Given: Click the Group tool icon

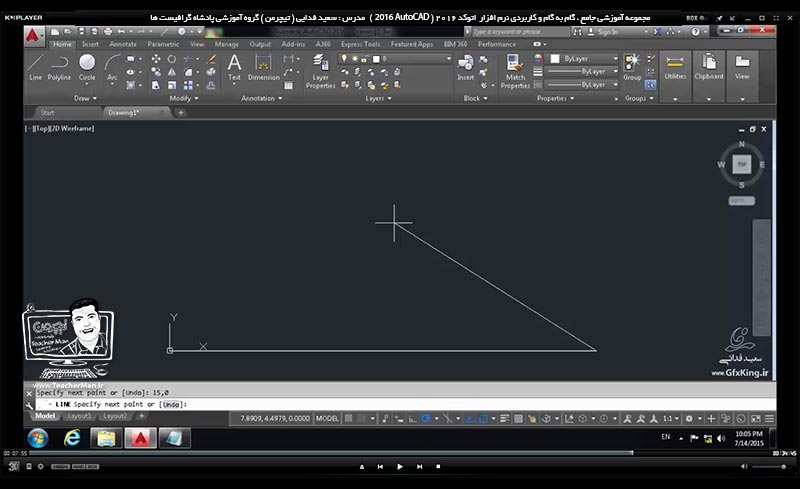Looking at the screenshot, I should pyautogui.click(x=632, y=67).
